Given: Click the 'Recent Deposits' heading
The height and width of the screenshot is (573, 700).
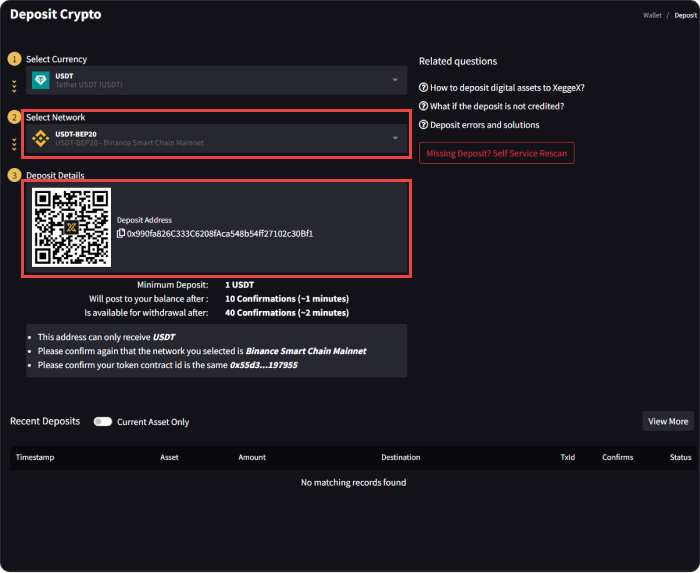Looking at the screenshot, I should [x=45, y=421].
